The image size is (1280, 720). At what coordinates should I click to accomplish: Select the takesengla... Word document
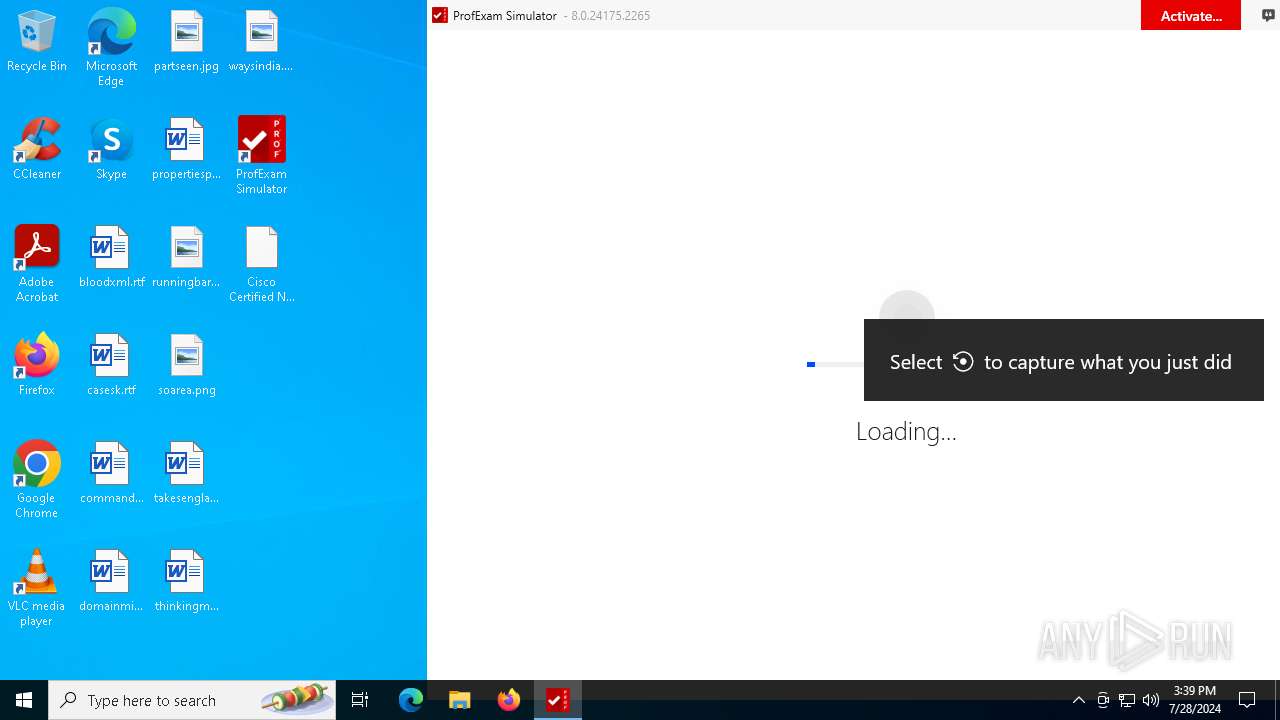click(x=186, y=474)
